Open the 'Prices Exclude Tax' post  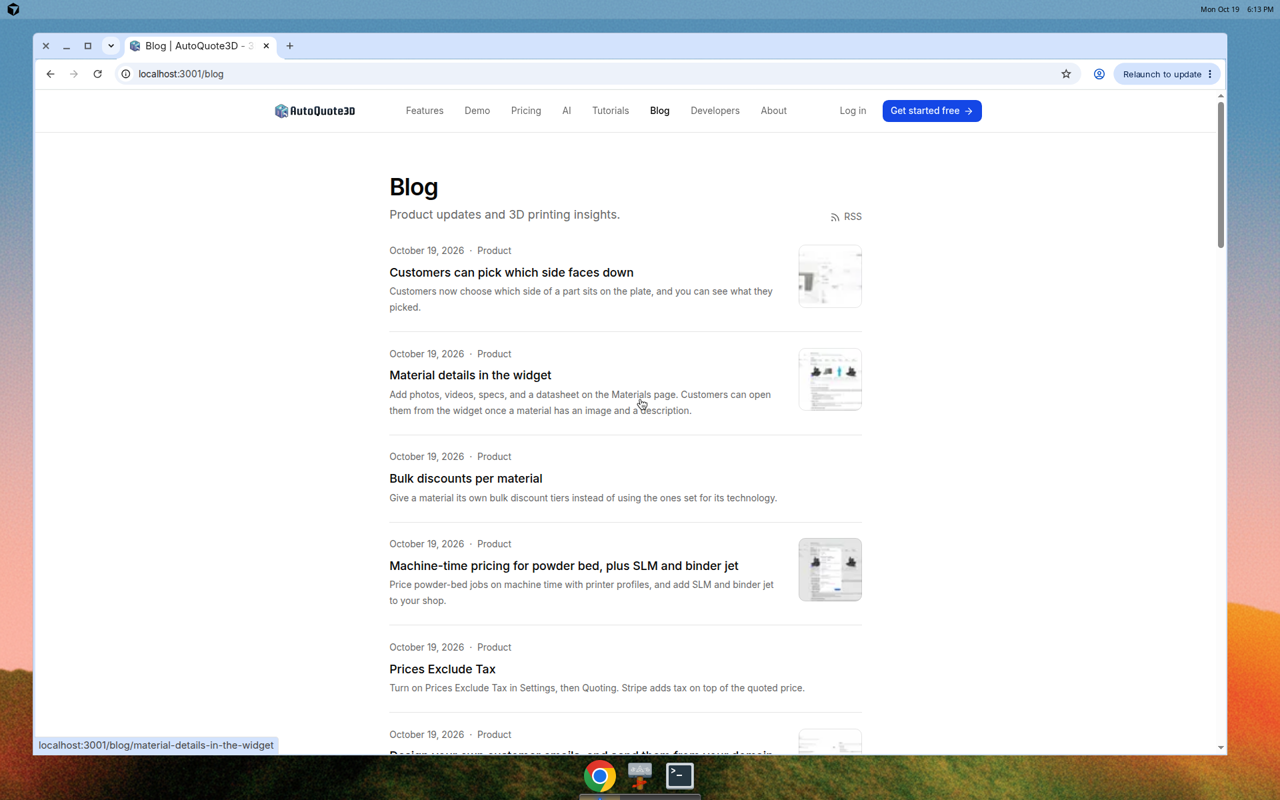tap(442, 669)
